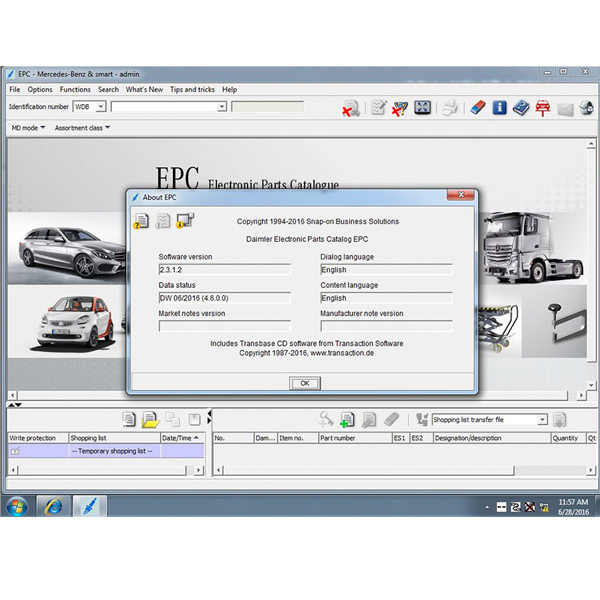The height and width of the screenshot is (600, 600).
Task: Click the funnel with red X filter icon
Action: [x=400, y=108]
